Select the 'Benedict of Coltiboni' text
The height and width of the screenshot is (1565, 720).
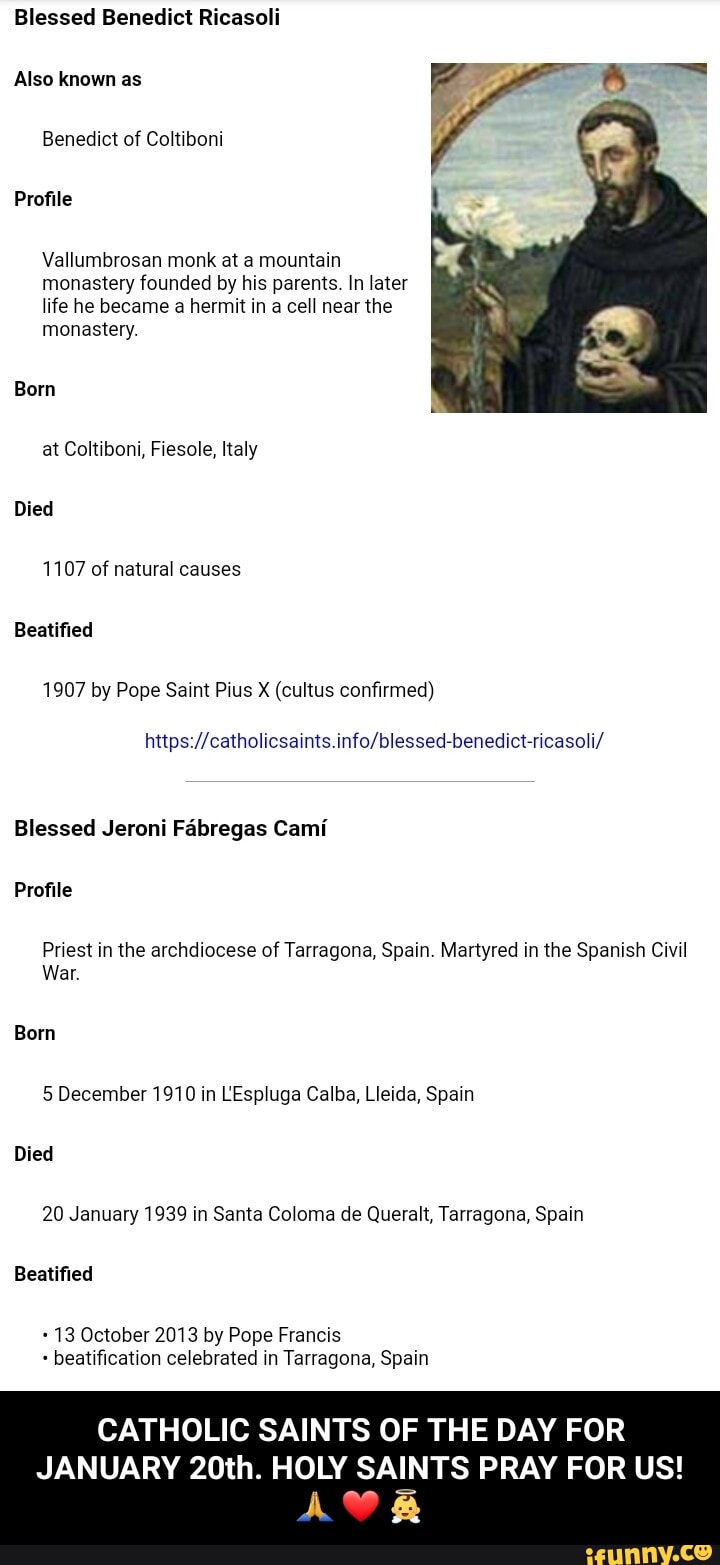[132, 139]
